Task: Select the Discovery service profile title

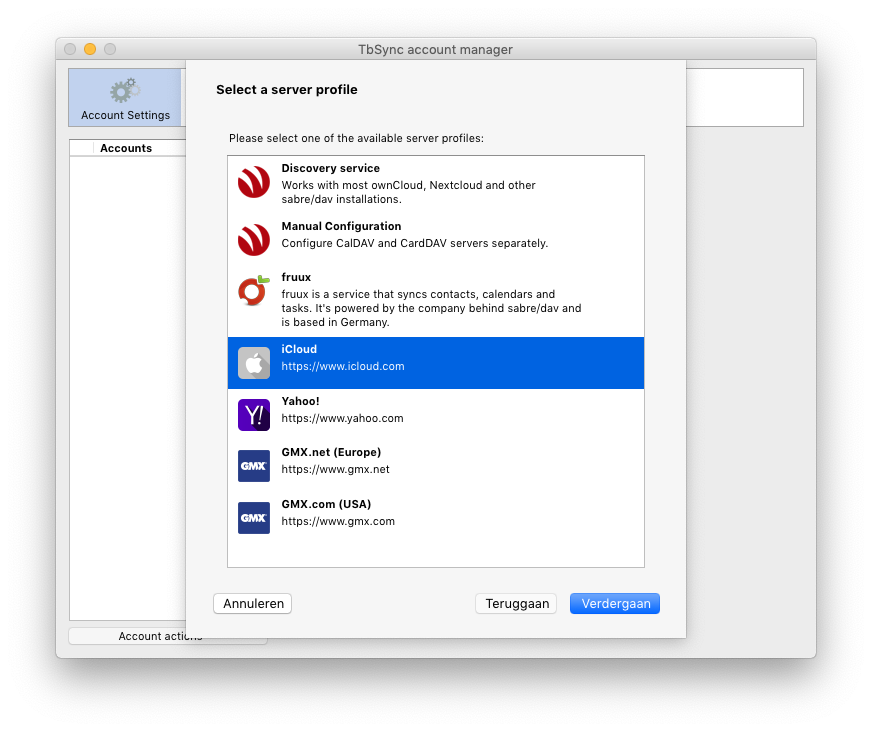Action: point(330,168)
